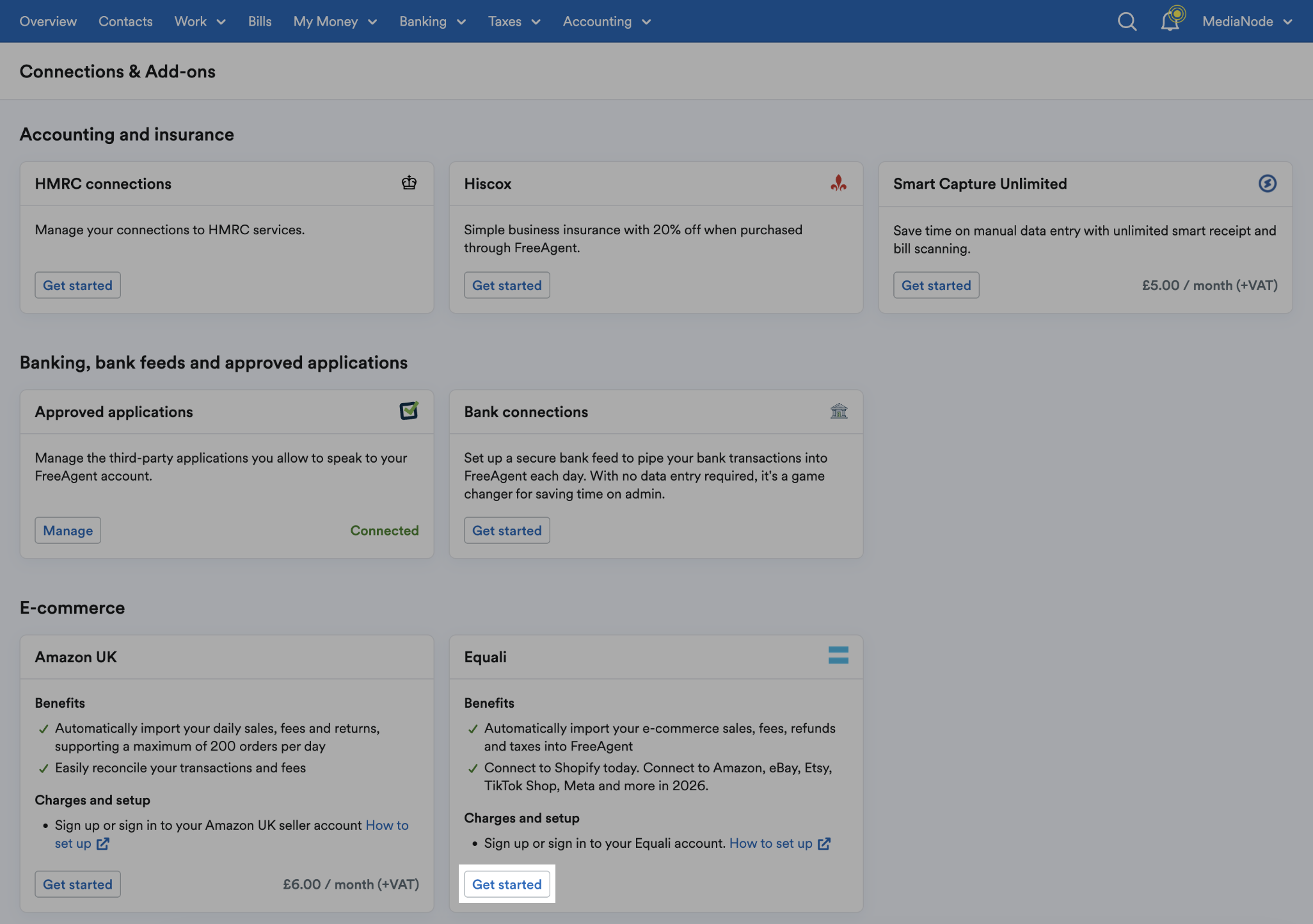Click the Smart Capture Unlimited card title

point(980,184)
